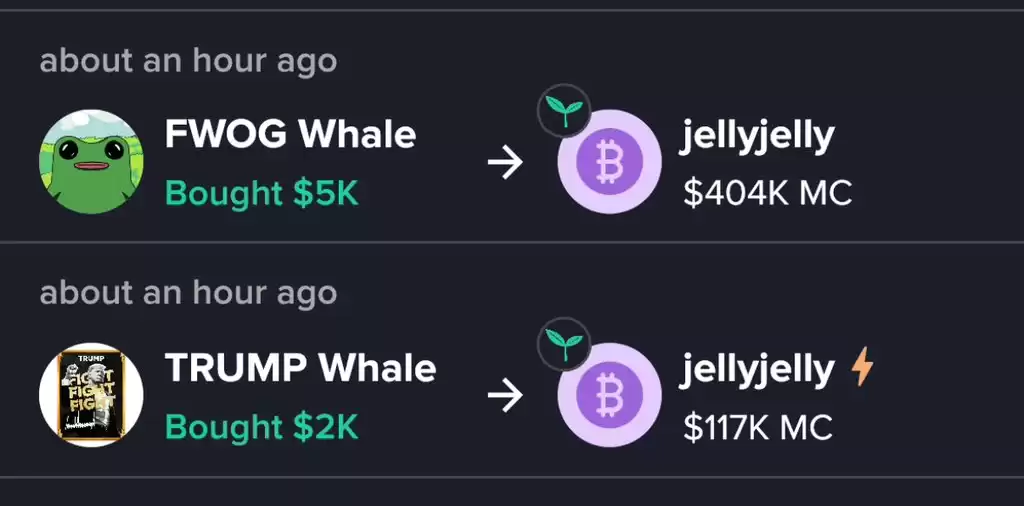Tap the orange lightning bolt next to jellyjelly
This screenshot has width=1024, height=506.
(862, 366)
